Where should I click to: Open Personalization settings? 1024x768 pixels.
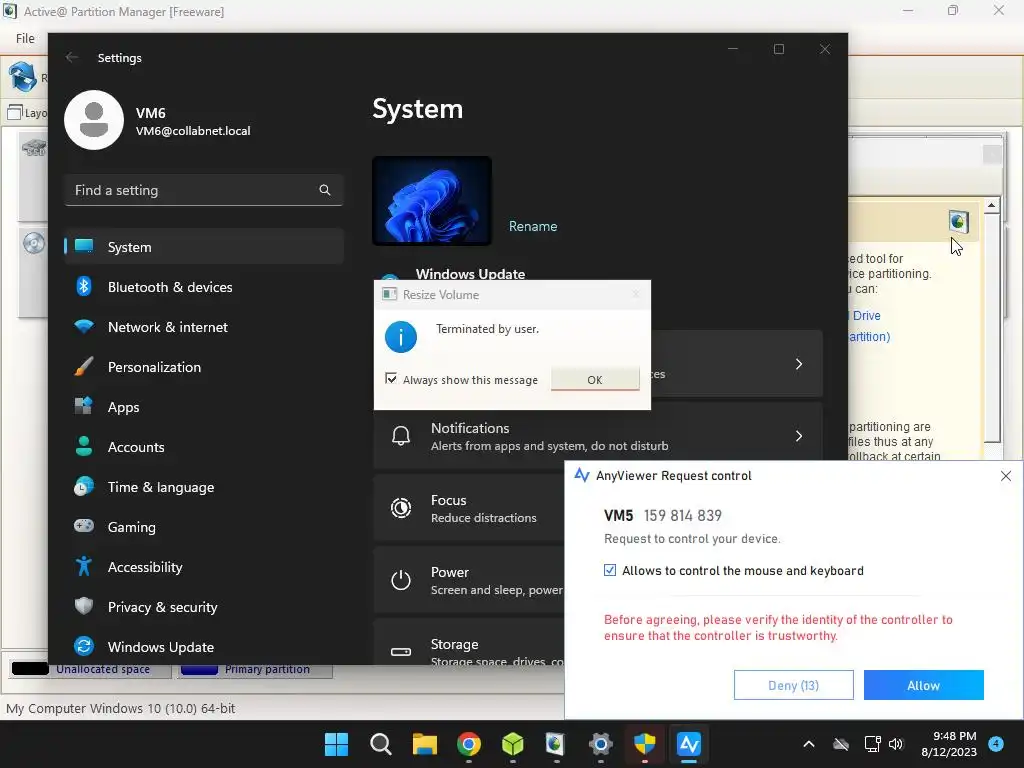click(x=204, y=367)
